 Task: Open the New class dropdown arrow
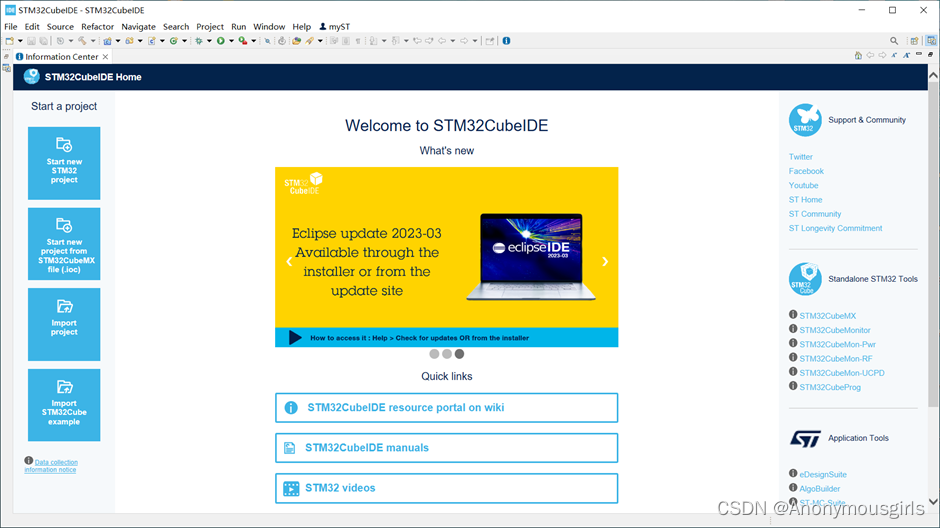coord(184,41)
